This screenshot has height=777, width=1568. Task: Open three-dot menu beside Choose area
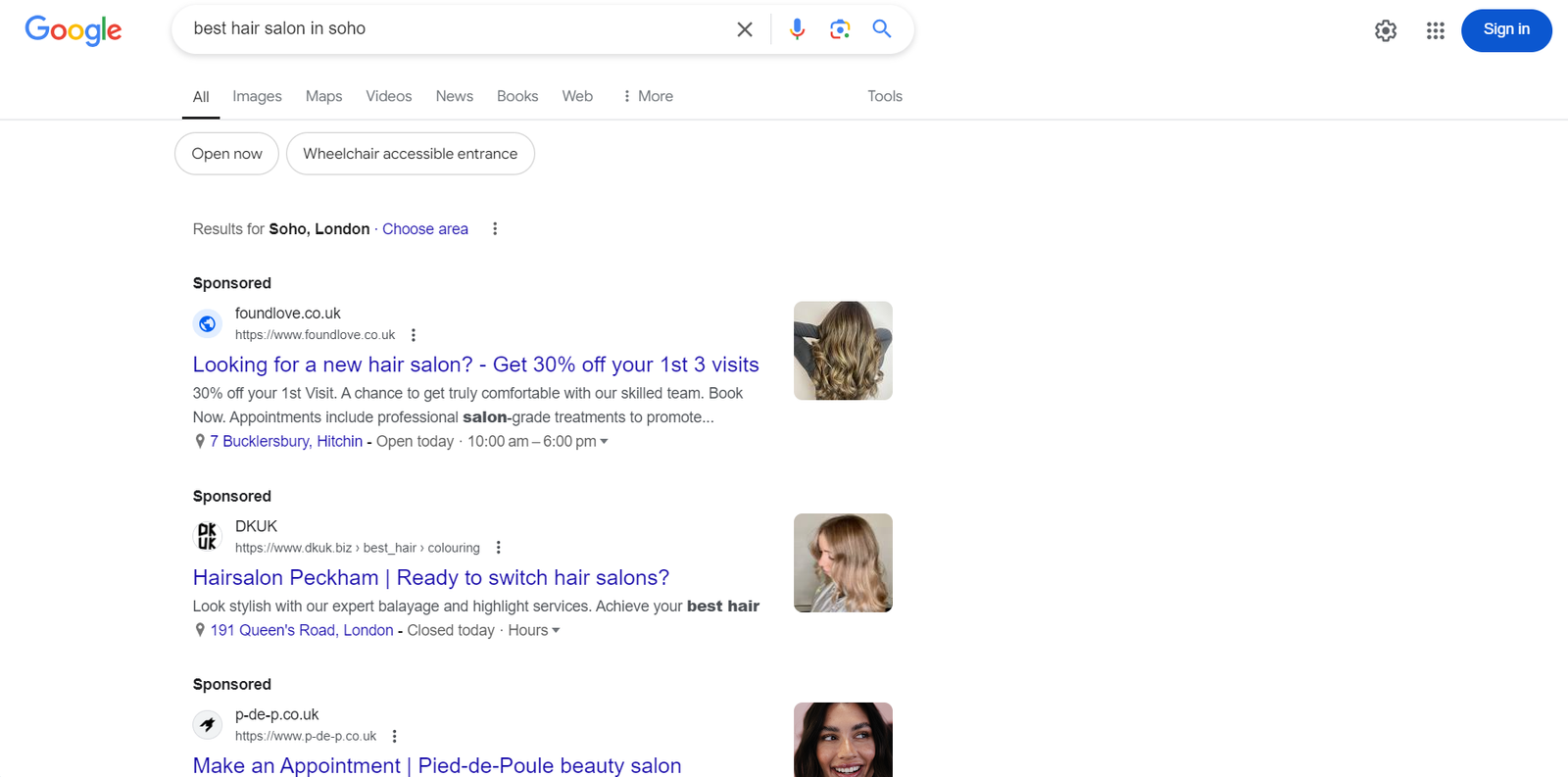pos(495,228)
